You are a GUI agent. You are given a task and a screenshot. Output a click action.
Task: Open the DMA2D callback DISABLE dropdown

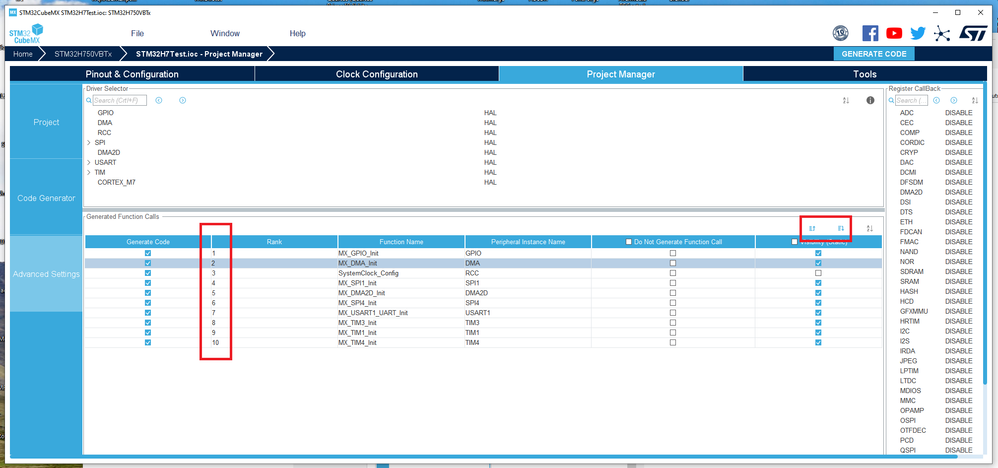pos(959,192)
